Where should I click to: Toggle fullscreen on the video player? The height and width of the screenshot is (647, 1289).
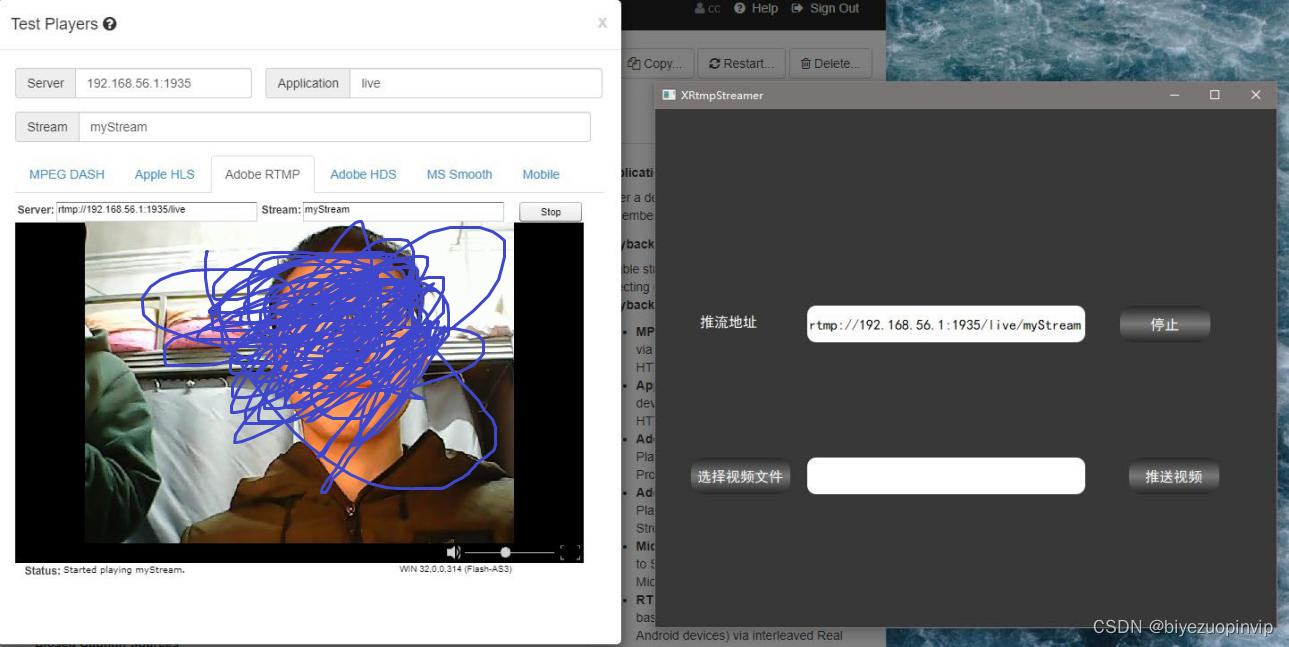tap(570, 551)
